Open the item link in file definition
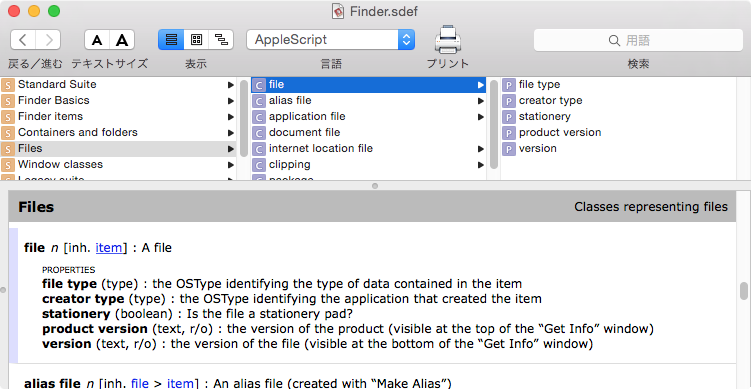Screen dimensions: 751x389 (x=109, y=248)
